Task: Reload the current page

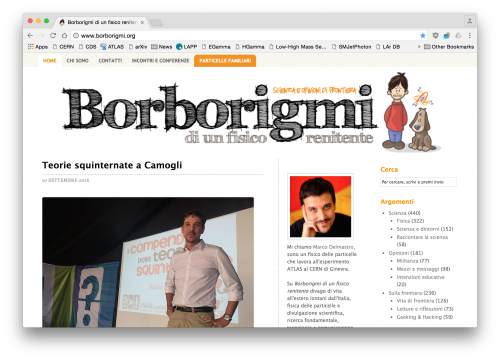Action: [53, 35]
